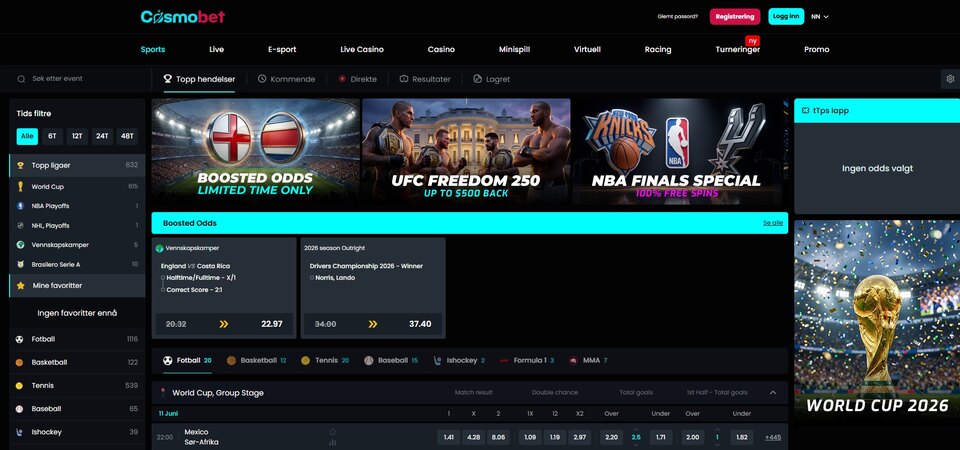Image resolution: width=960 pixels, height=450 pixels.
Task: Select odds 1.41 for Mexico win
Action: tap(449, 437)
